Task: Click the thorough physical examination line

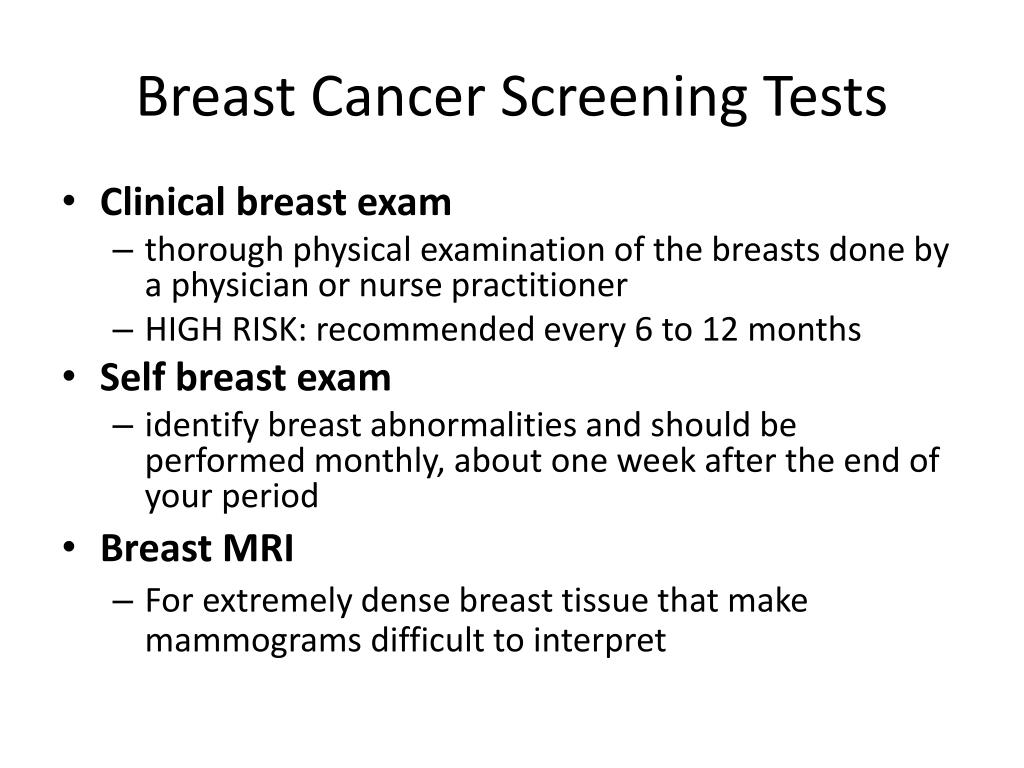Action: pos(547,250)
